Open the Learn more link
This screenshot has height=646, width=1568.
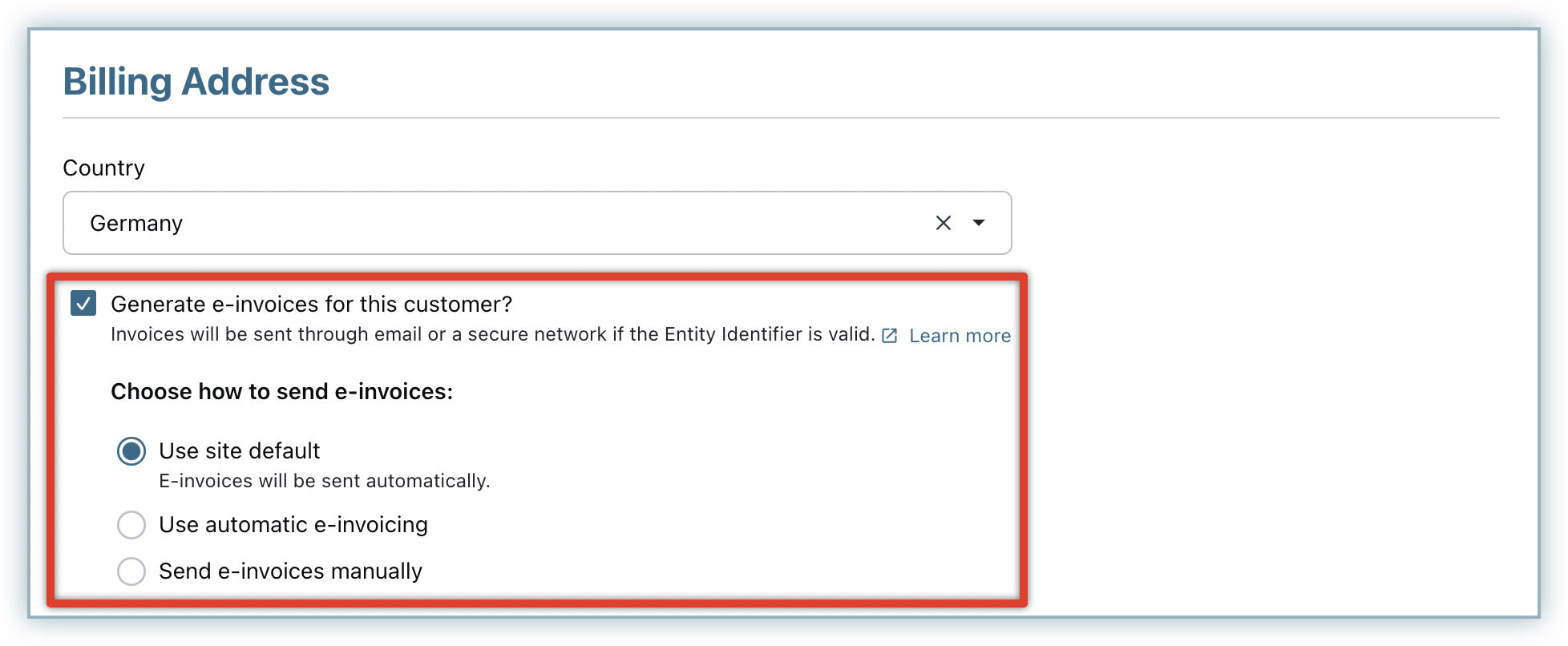pyautogui.click(x=960, y=336)
